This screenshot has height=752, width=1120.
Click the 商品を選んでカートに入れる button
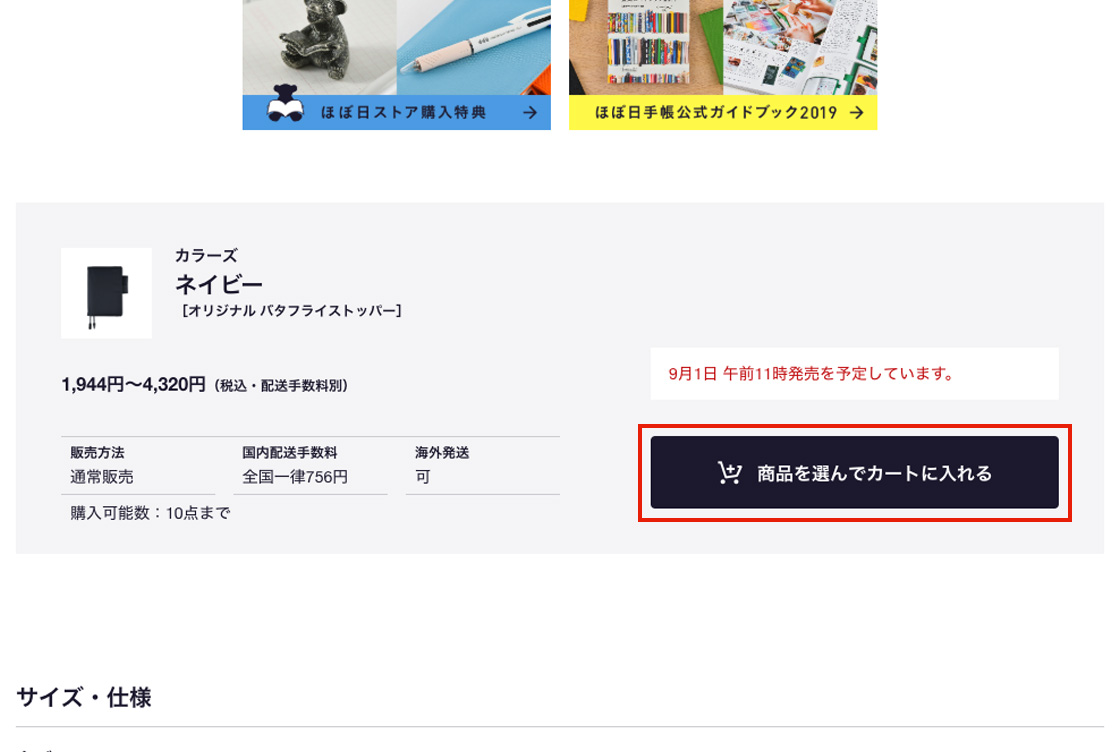pyautogui.click(x=854, y=473)
